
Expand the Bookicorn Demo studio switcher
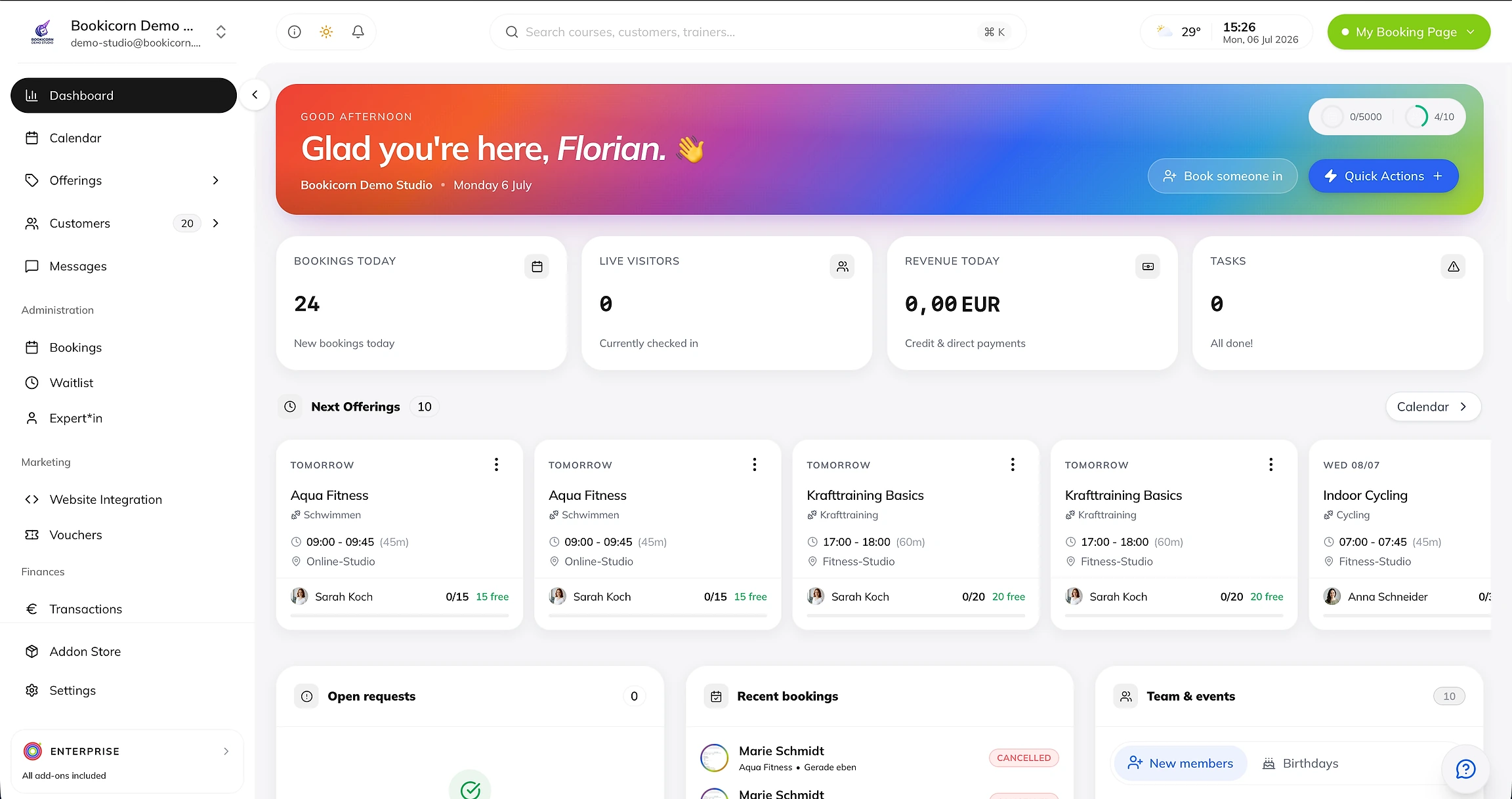221,31
